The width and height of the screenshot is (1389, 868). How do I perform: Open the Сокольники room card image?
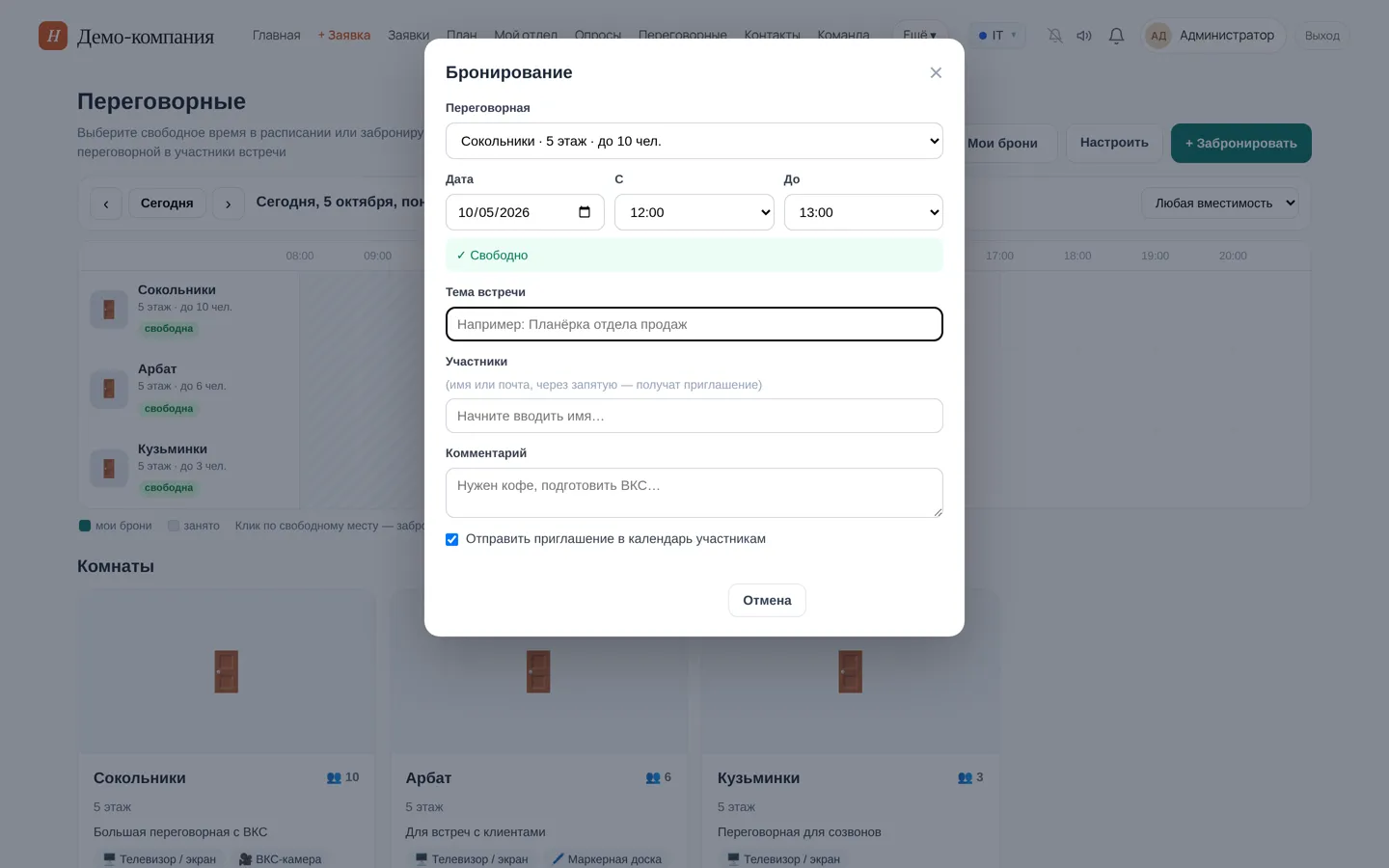(227, 671)
